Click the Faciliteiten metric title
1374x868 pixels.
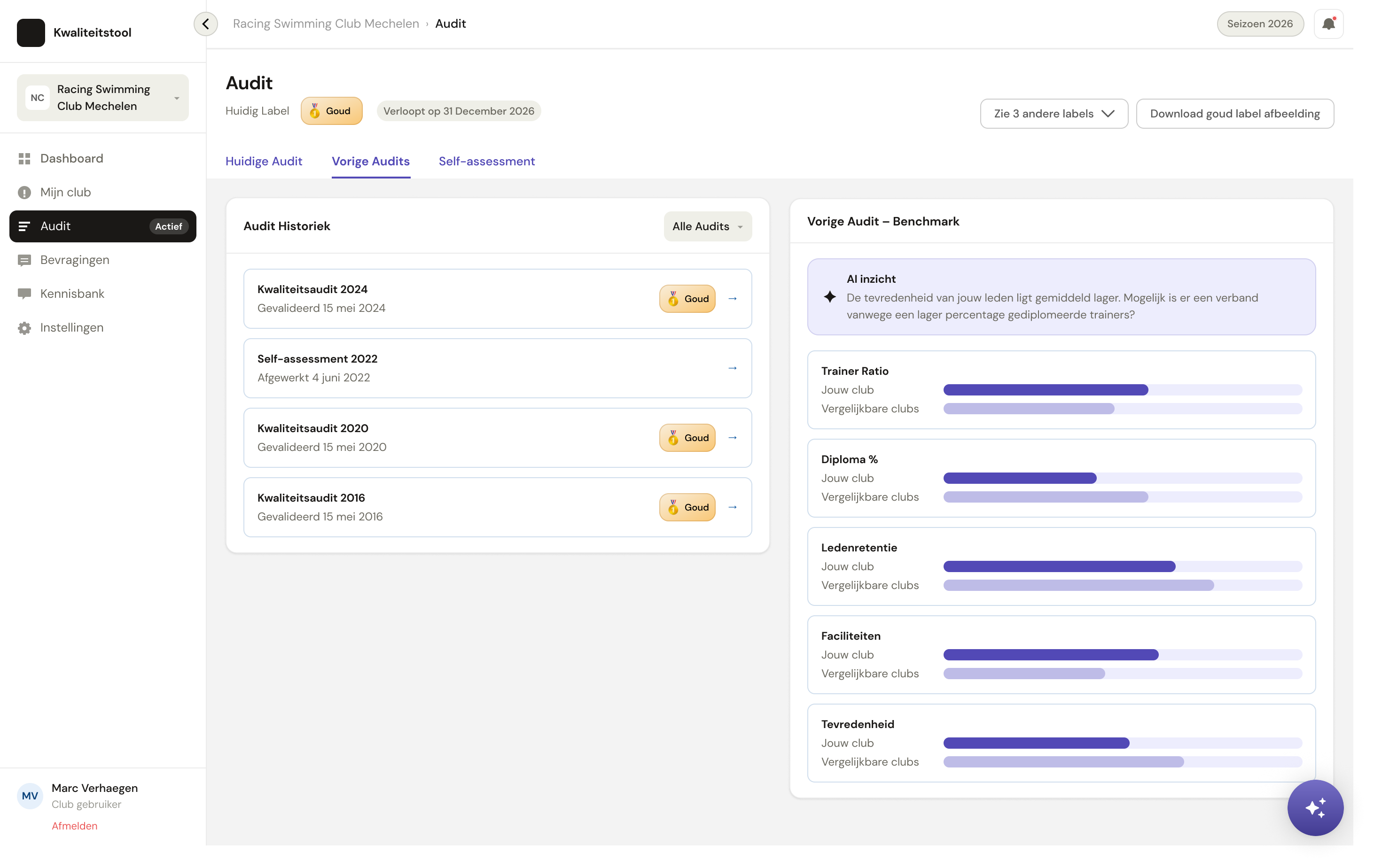coord(851,636)
